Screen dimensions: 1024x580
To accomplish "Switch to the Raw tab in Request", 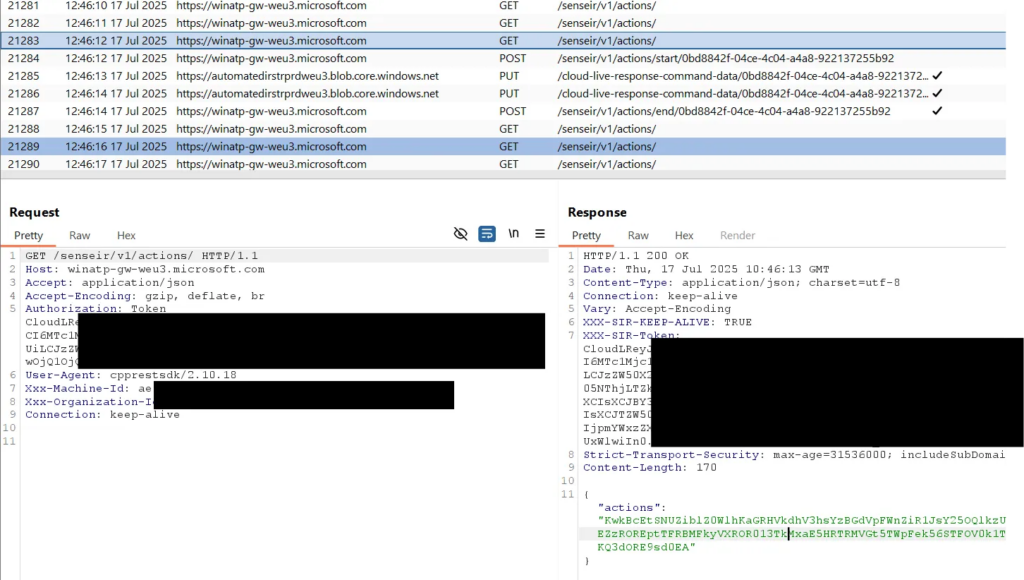I will point(80,236).
